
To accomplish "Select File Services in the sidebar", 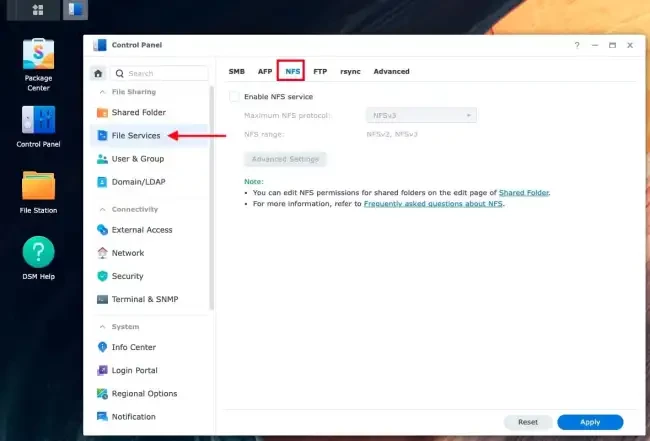I will pos(149,136).
